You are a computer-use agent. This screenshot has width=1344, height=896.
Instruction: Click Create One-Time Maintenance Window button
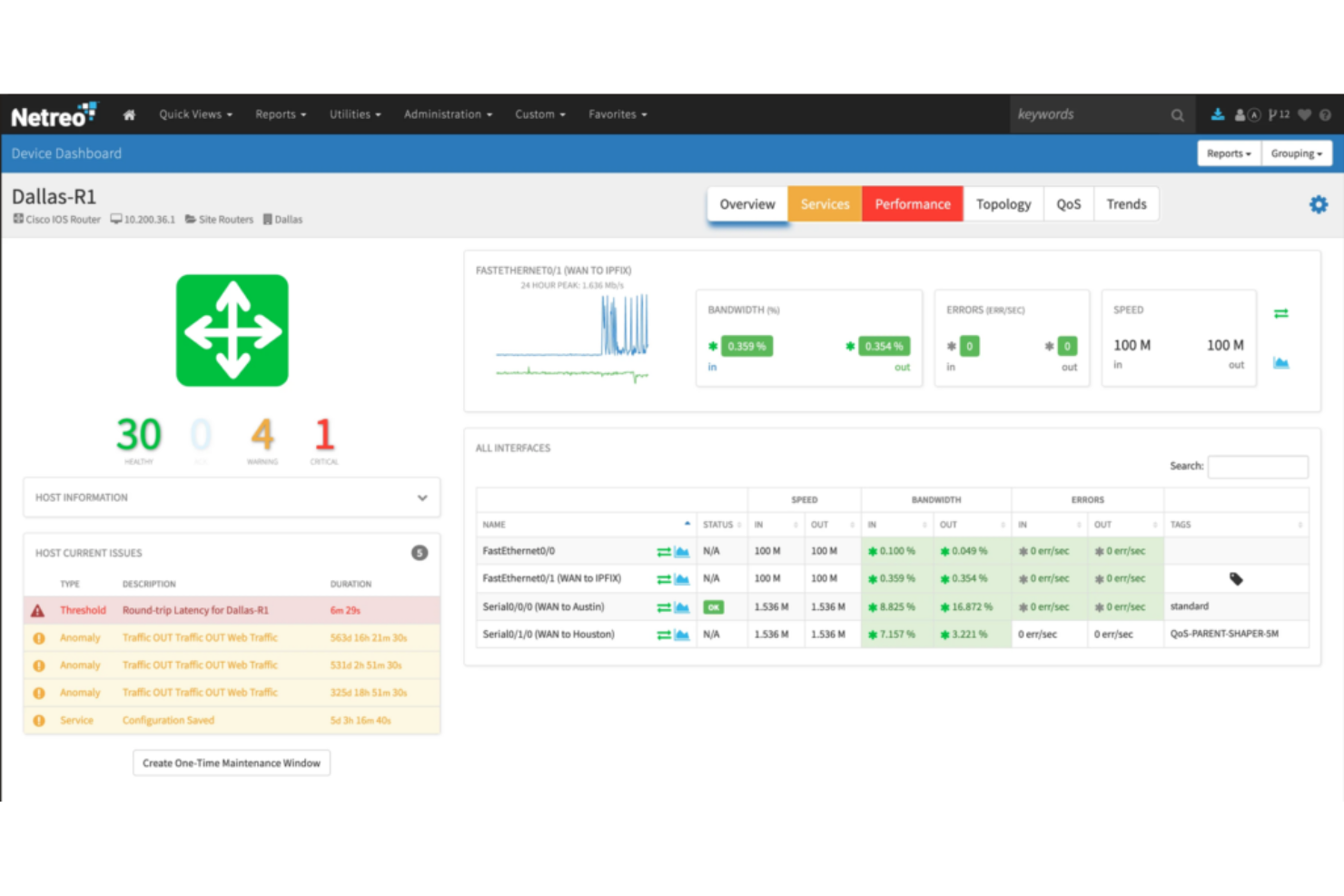pyautogui.click(x=232, y=763)
